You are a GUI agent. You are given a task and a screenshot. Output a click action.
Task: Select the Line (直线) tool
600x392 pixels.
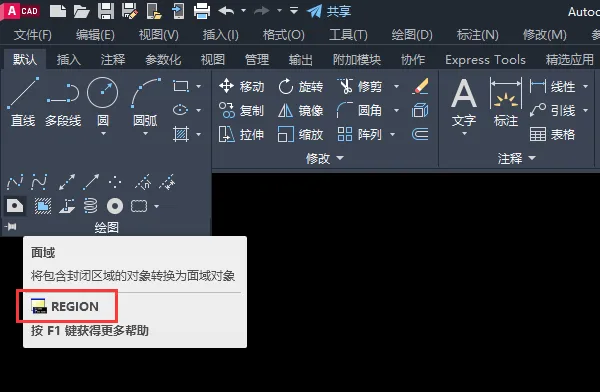pos(23,102)
